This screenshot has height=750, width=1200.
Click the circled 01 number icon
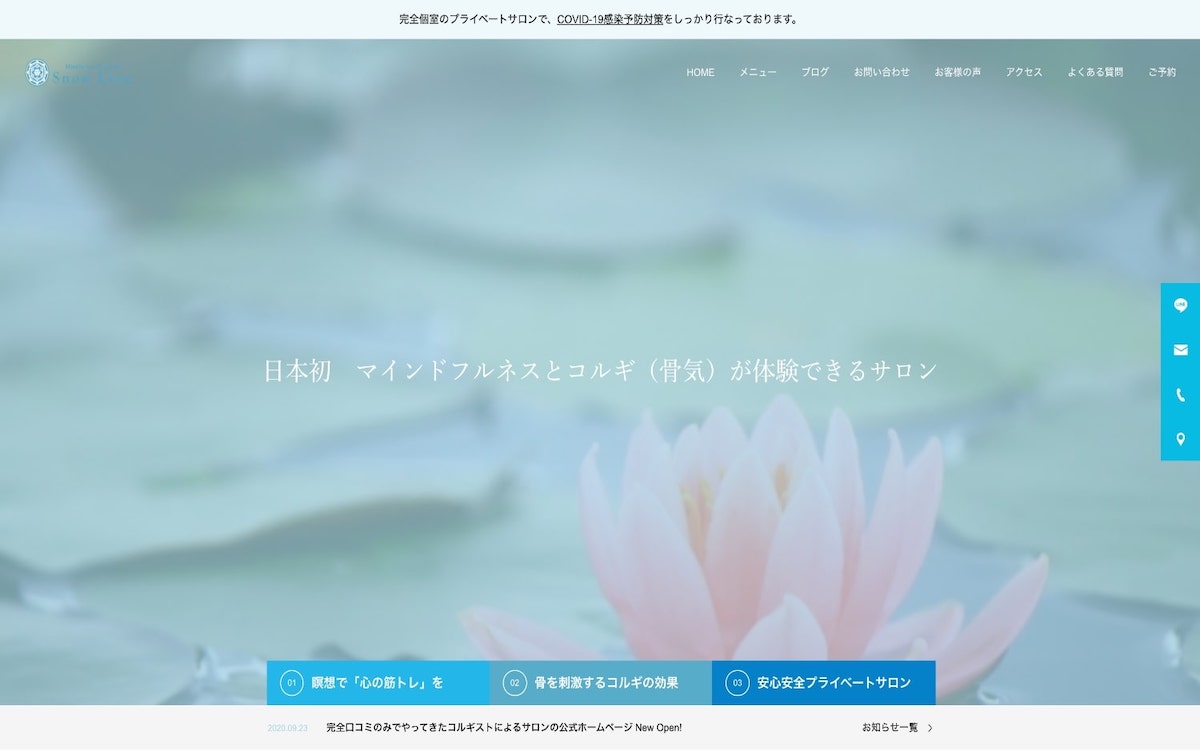(x=292, y=683)
